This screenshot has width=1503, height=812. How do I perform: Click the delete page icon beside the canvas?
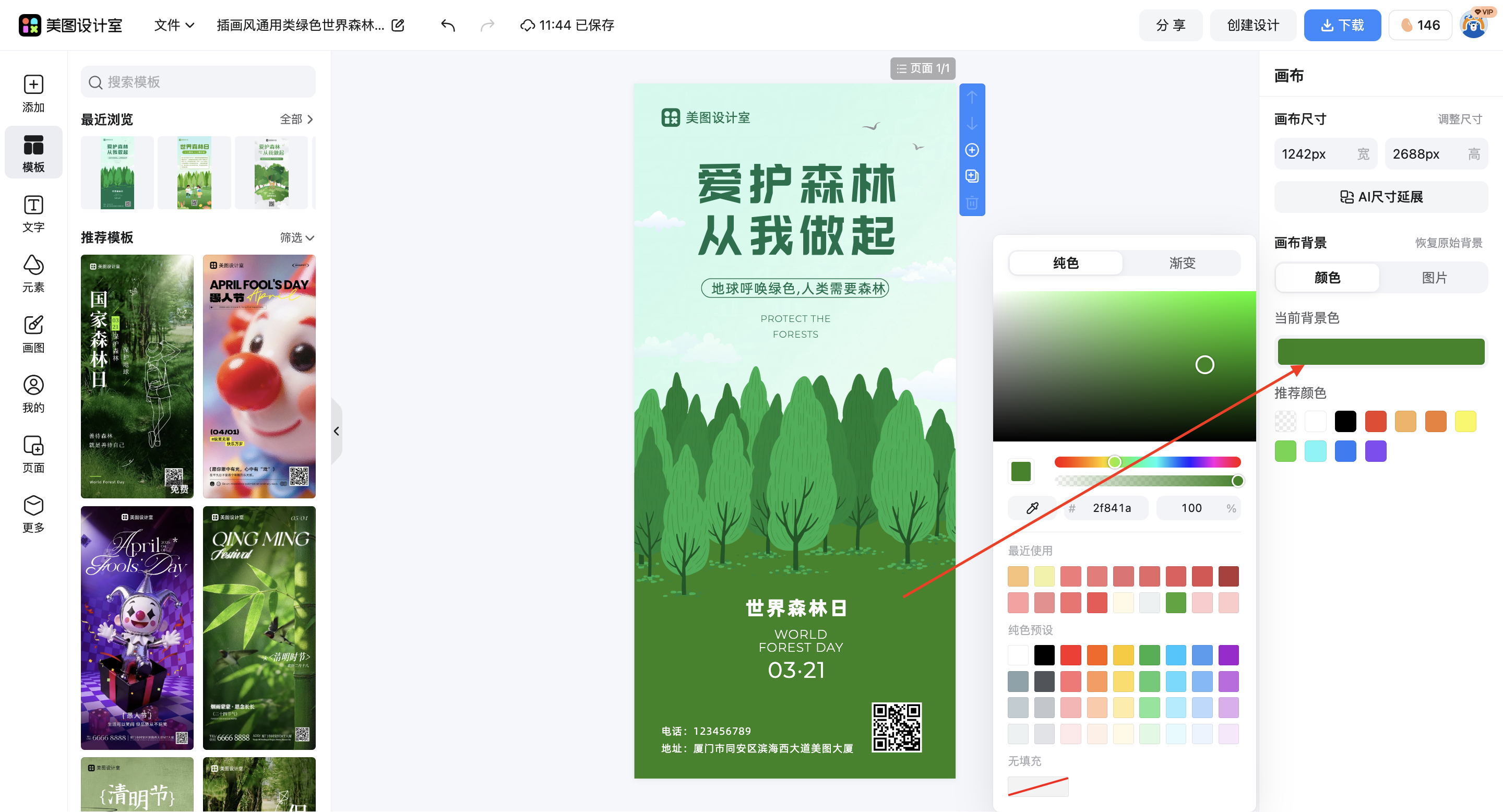pyautogui.click(x=971, y=202)
